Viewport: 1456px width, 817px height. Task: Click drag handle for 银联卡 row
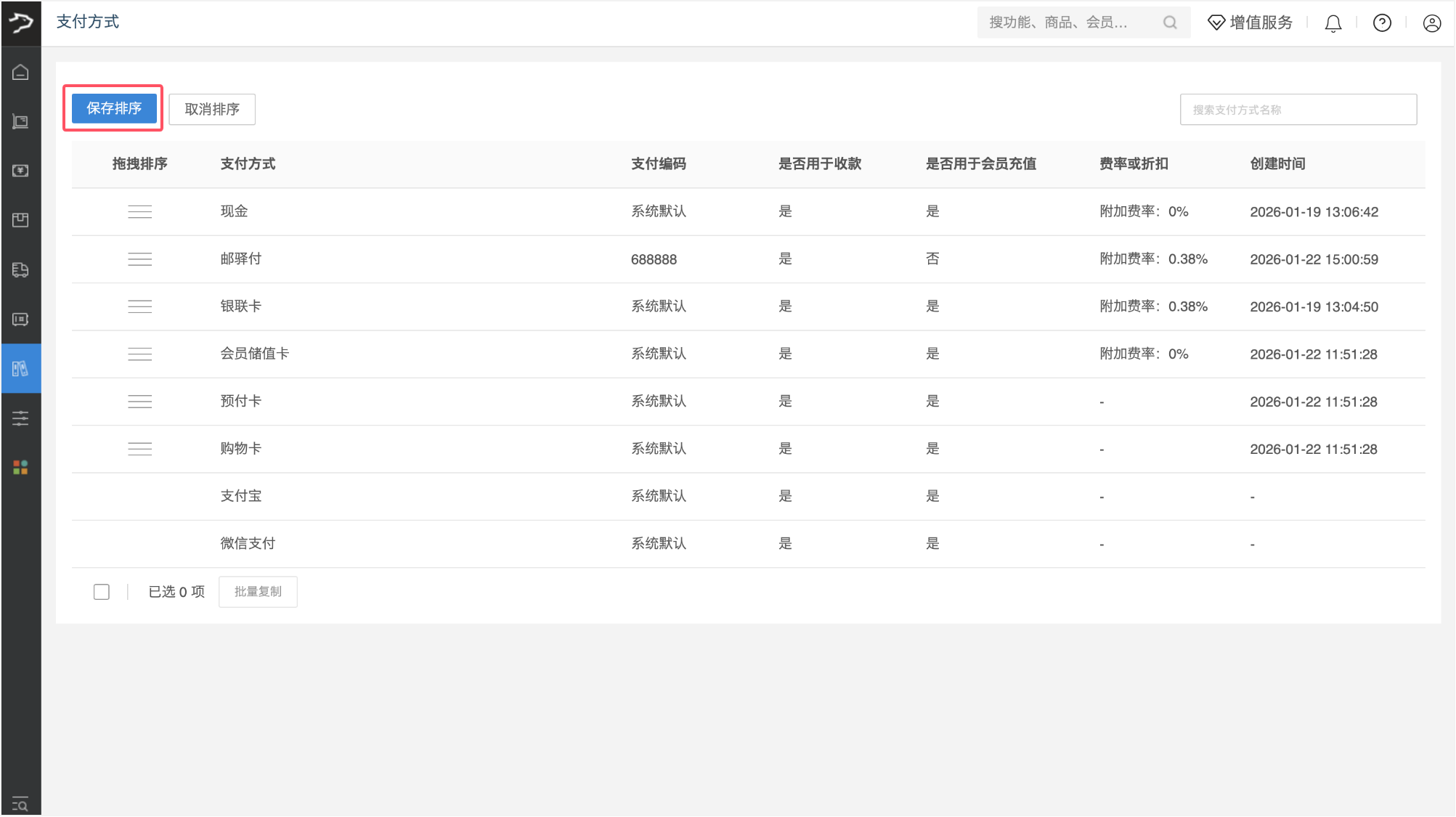click(139, 306)
